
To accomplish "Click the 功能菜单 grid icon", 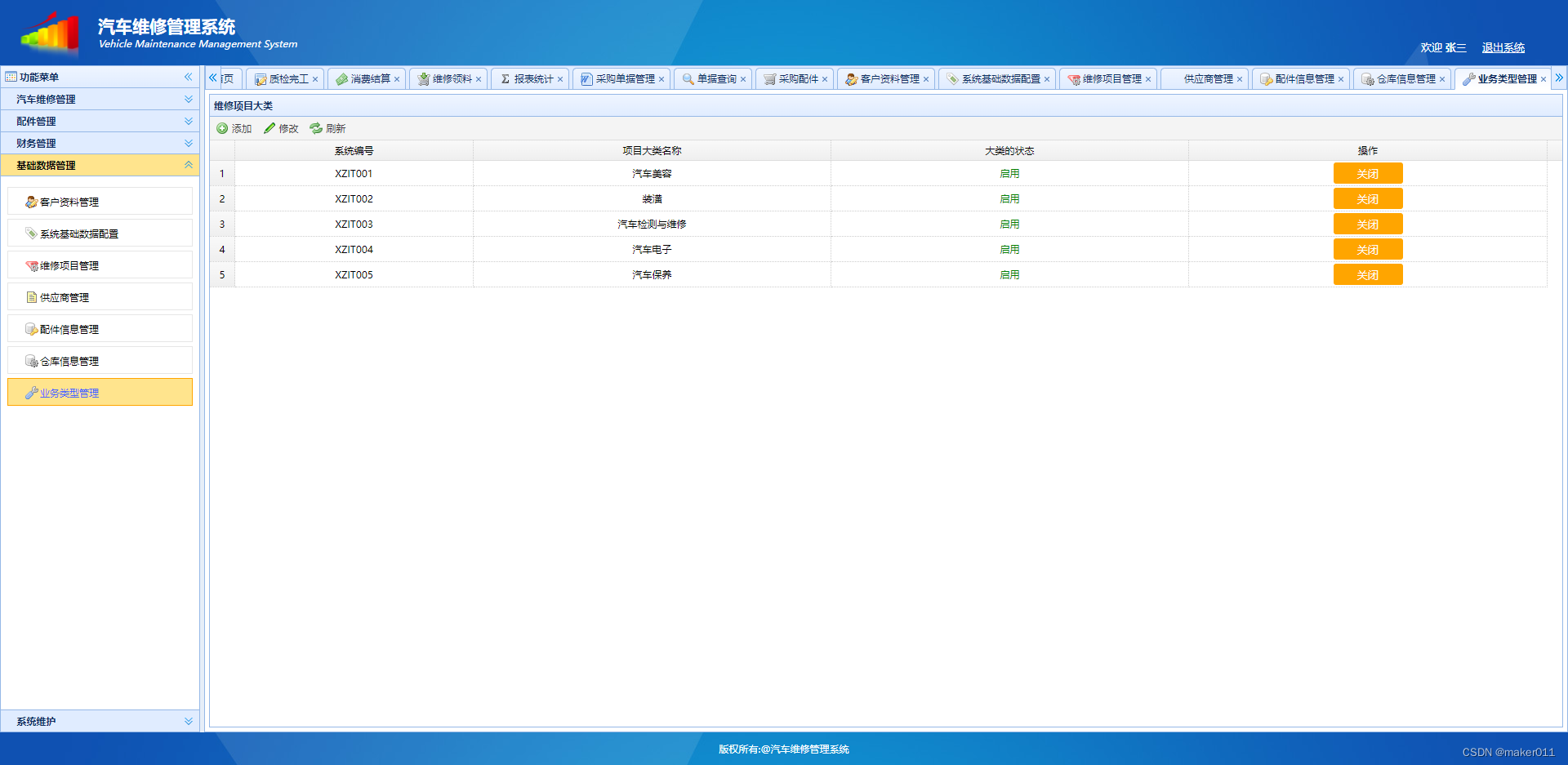I will click(x=11, y=77).
